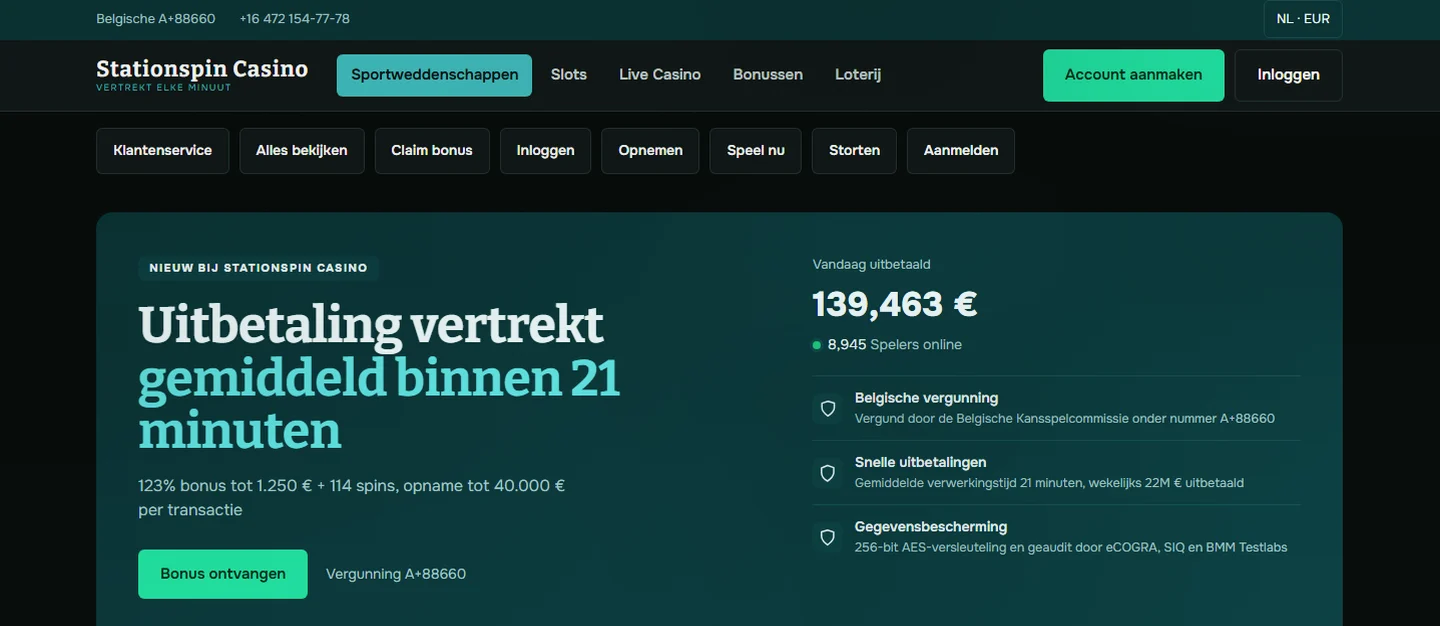This screenshot has height=626, width=1440.
Task: Open the NL · EUR language selector
Action: click(1303, 19)
